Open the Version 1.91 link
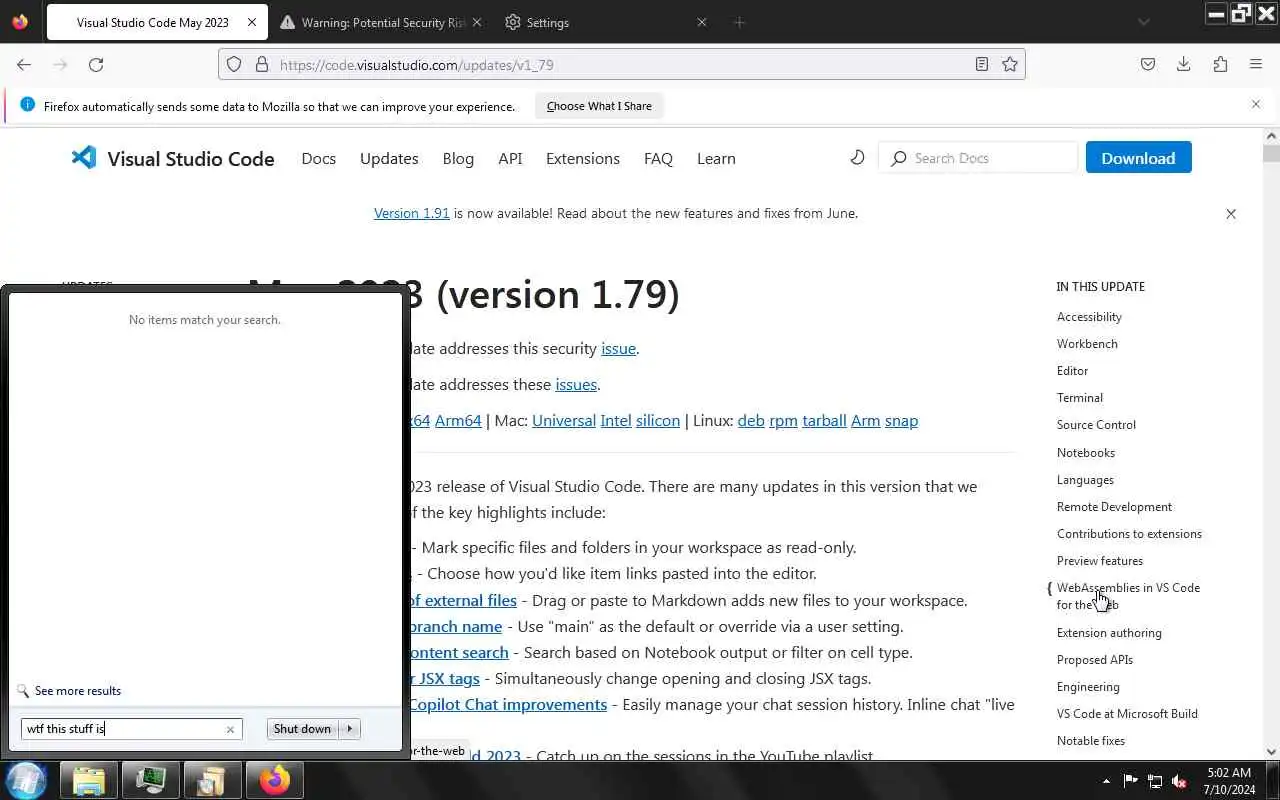Screen dimensions: 1280x800 click(412, 213)
